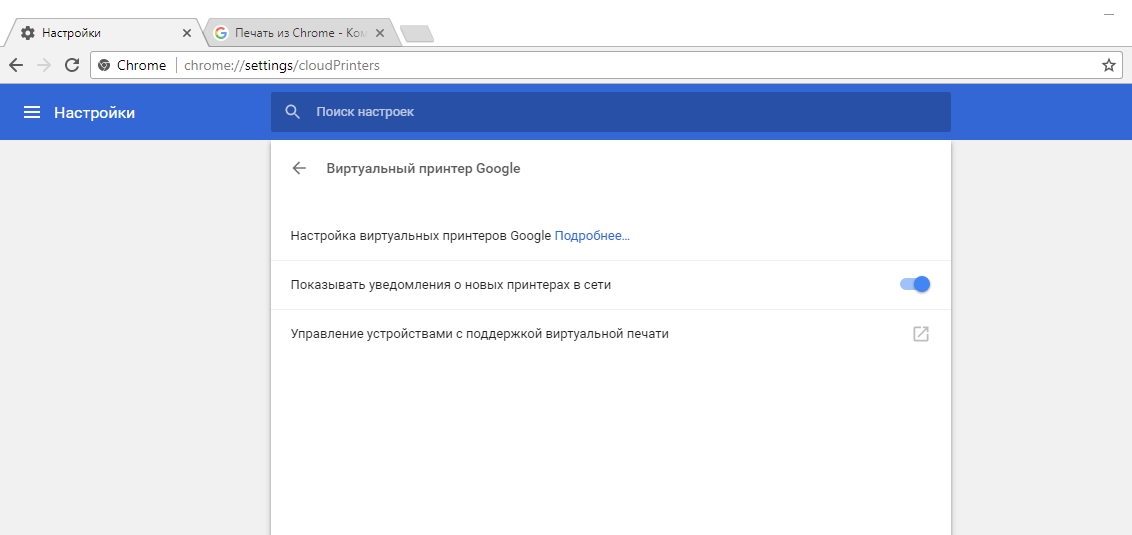The image size is (1132, 535).
Task: Click the Настройки title in blue header
Action: click(95, 113)
